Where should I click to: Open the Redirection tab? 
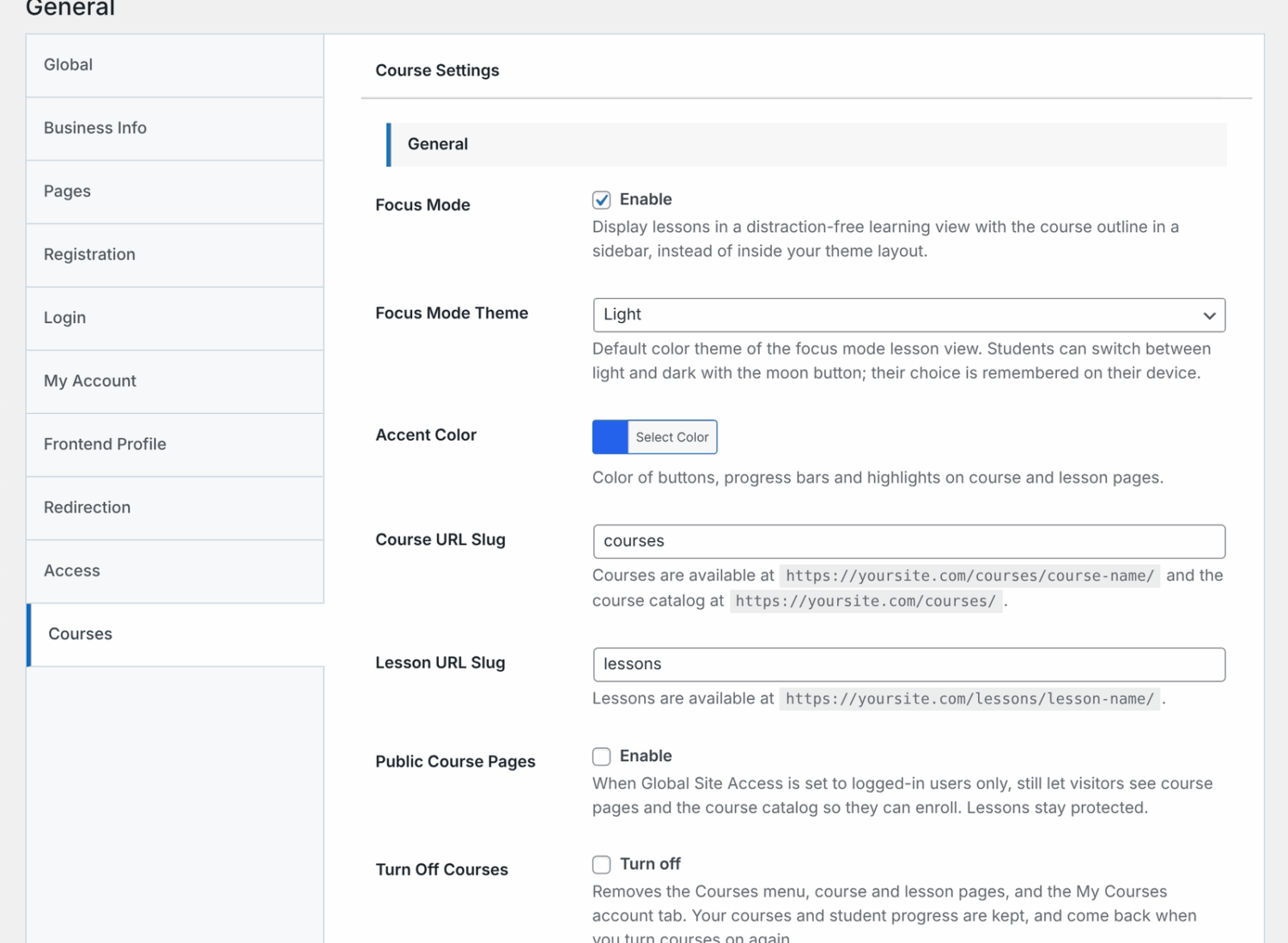pos(175,508)
